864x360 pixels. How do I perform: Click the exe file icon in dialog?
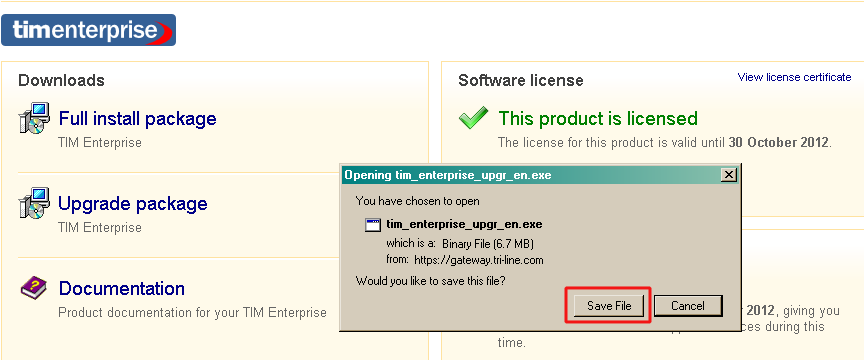(373, 224)
